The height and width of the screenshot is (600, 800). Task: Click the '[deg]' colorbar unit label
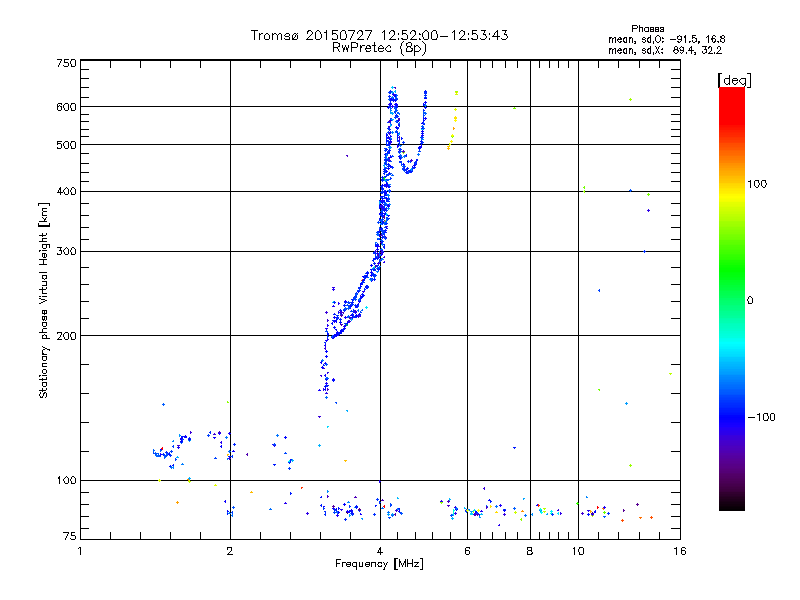click(734, 80)
